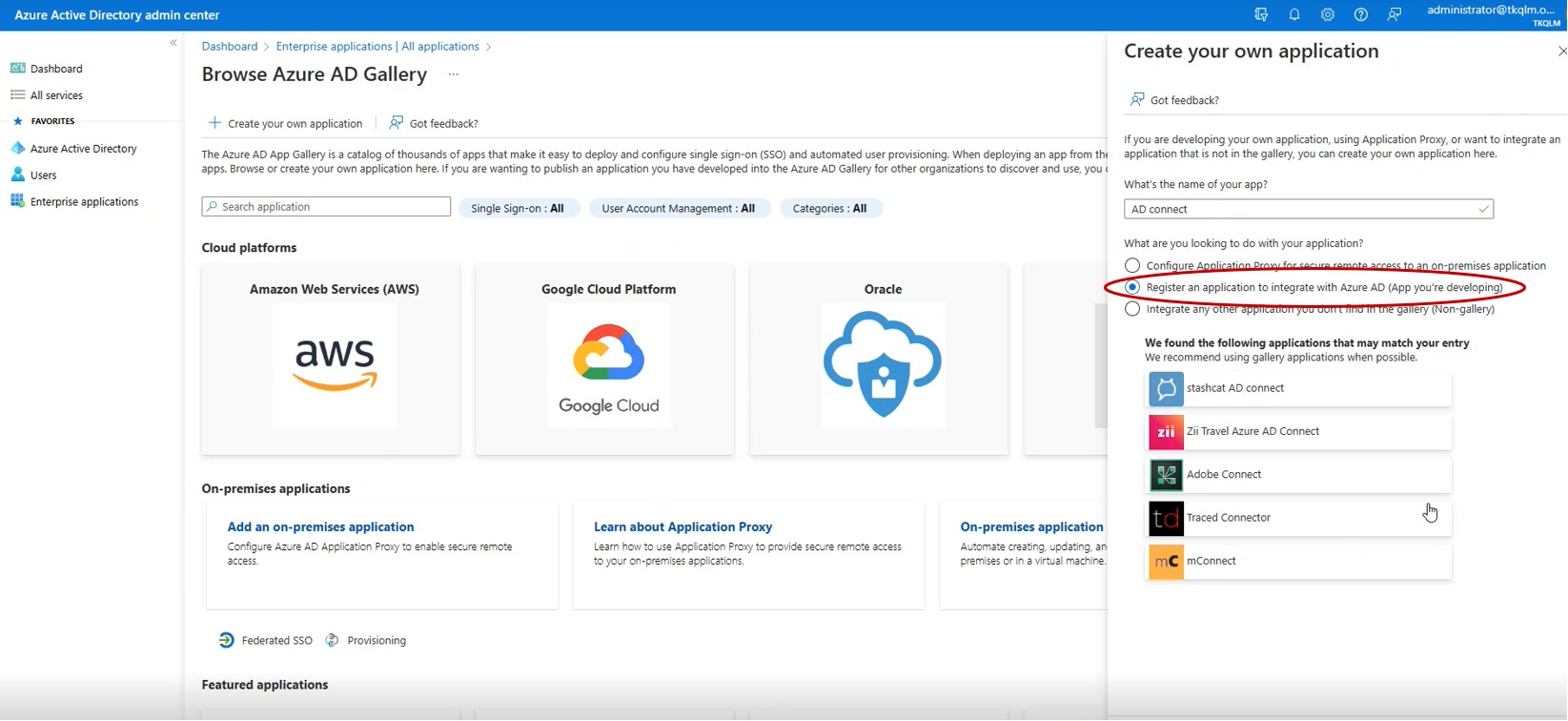
Task: Click the plus icon for Create your own application
Action: click(214, 123)
